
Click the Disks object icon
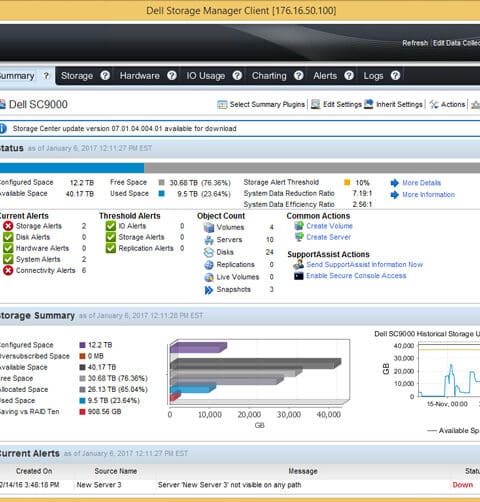tap(209, 252)
